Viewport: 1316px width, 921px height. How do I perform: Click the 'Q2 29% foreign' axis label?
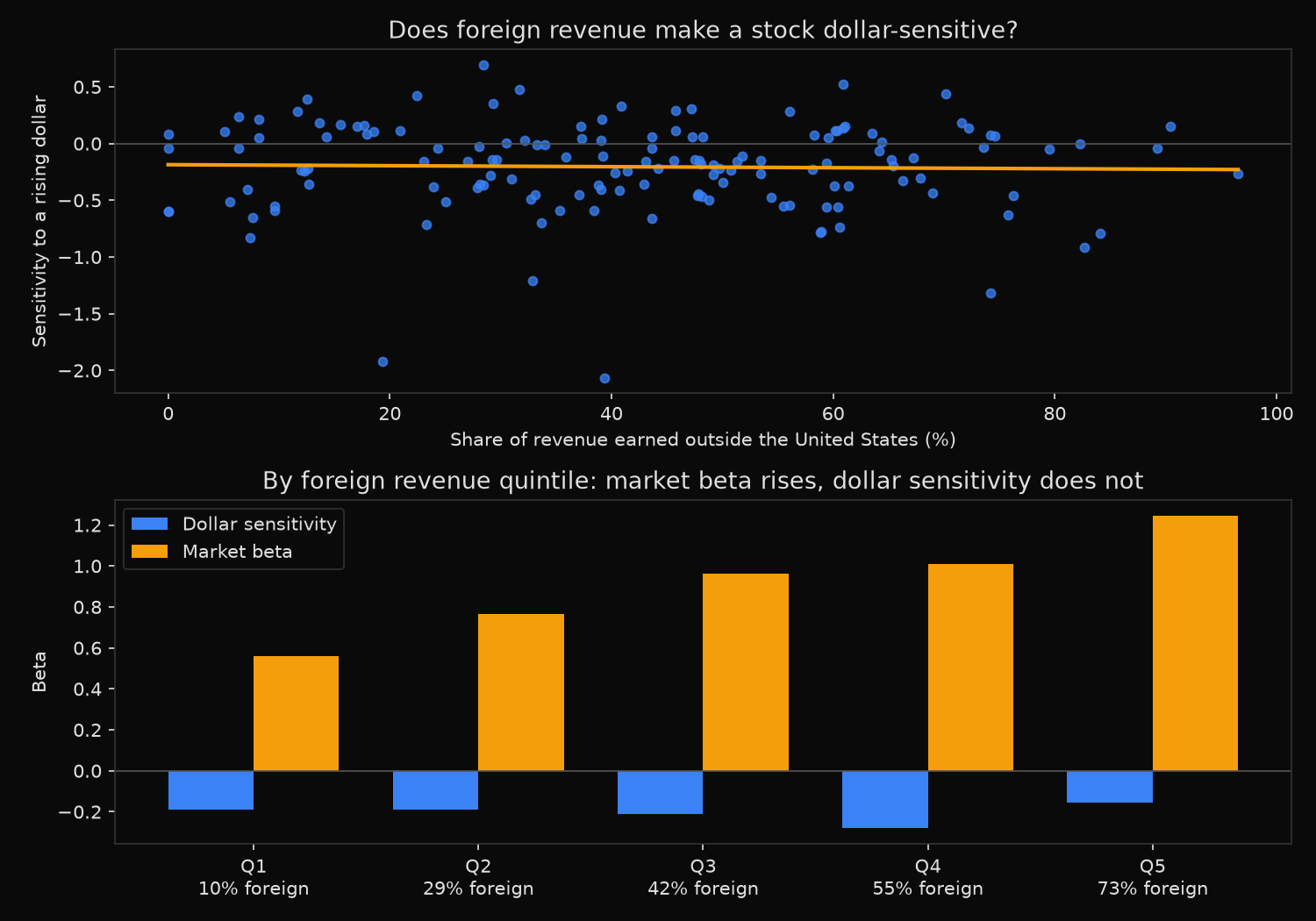click(478, 877)
